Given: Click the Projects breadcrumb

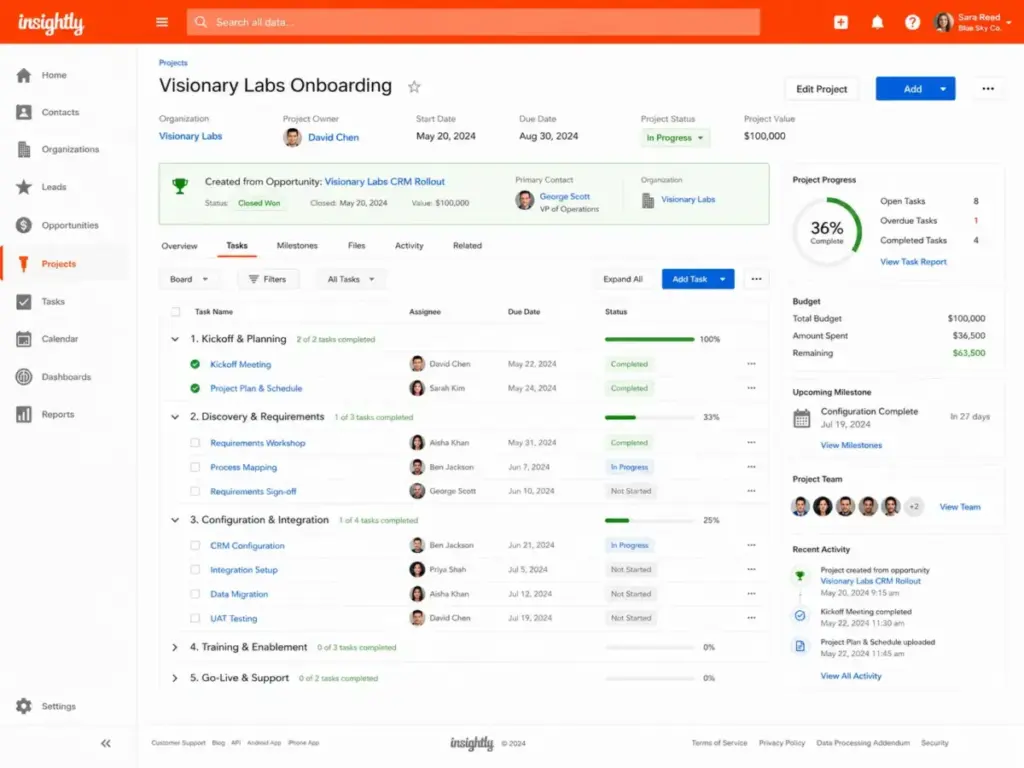Looking at the screenshot, I should point(173,63).
